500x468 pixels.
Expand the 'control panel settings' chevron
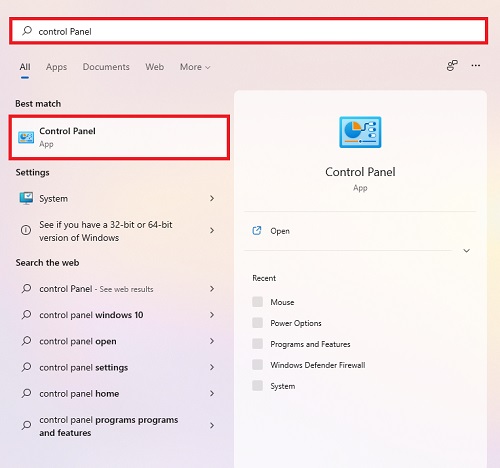[x=212, y=367]
